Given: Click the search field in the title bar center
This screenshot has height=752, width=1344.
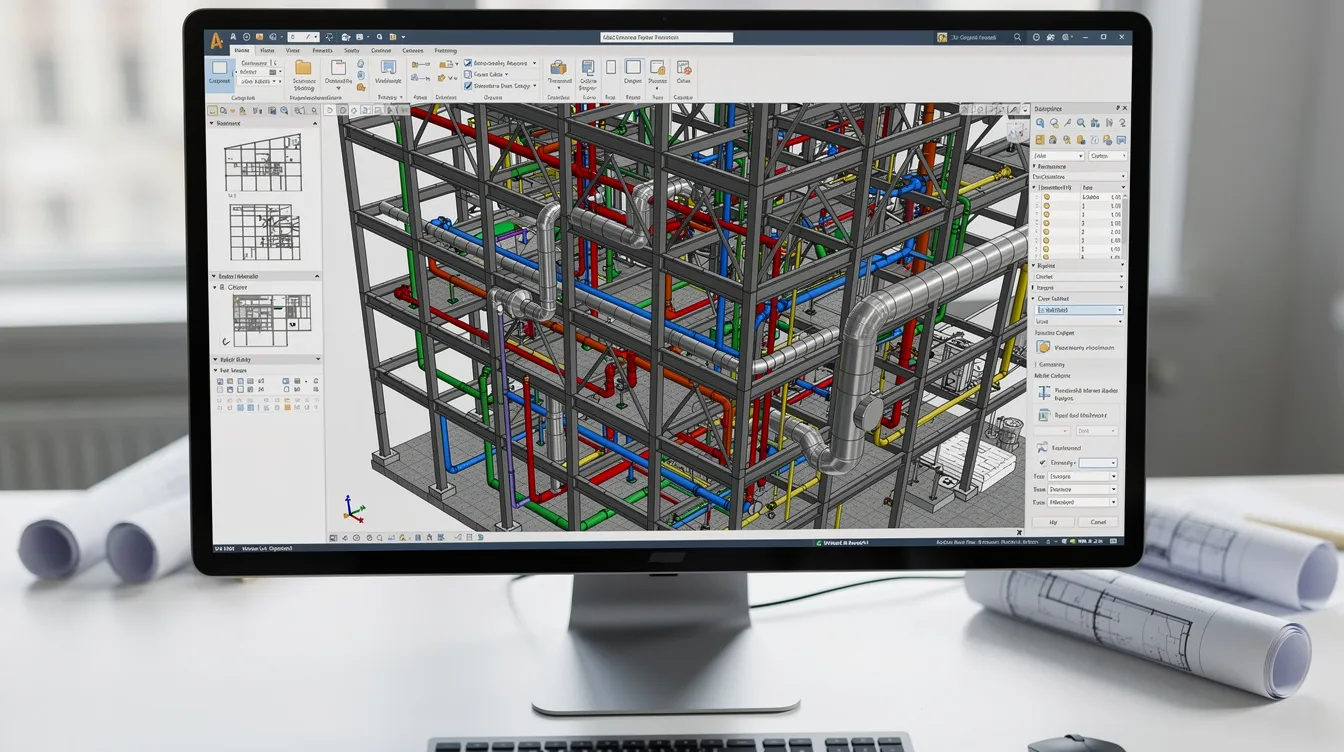Looking at the screenshot, I should [x=666, y=37].
